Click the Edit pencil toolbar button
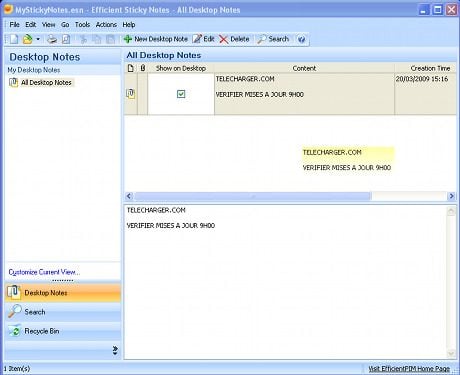This screenshot has width=460, height=375. coord(204,39)
